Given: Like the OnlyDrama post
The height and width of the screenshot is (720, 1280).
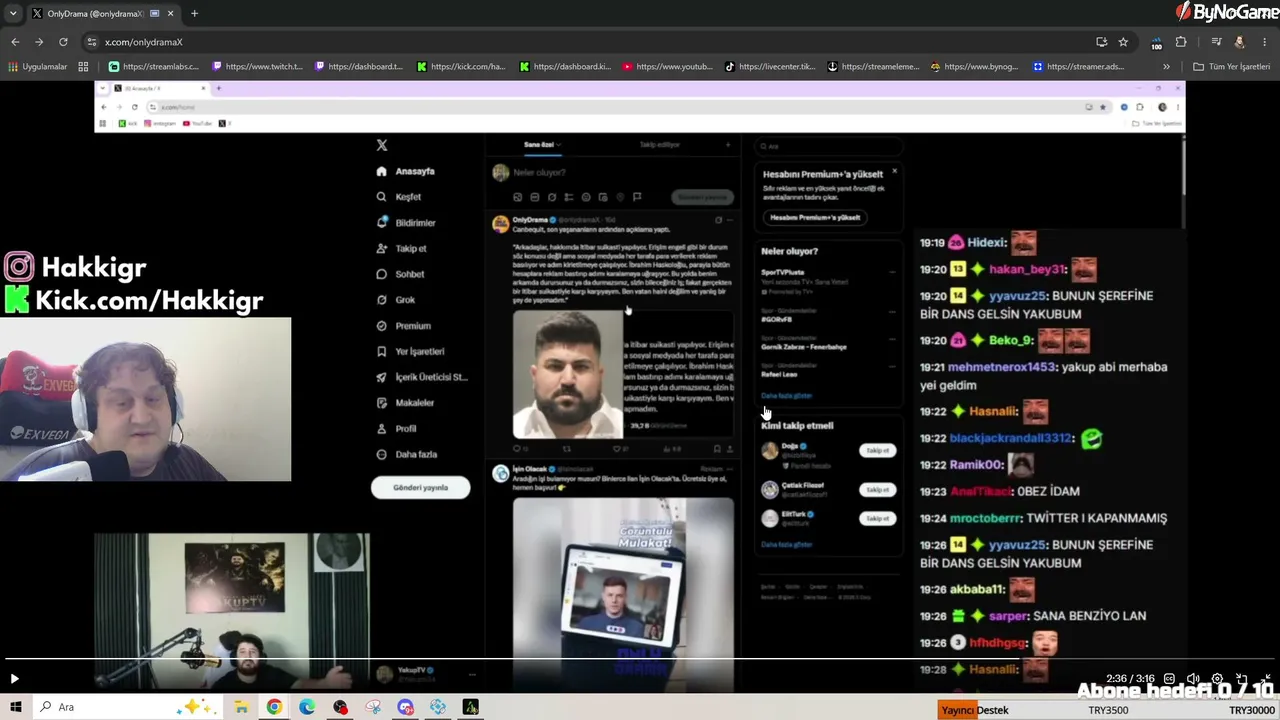Looking at the screenshot, I should [x=617, y=449].
